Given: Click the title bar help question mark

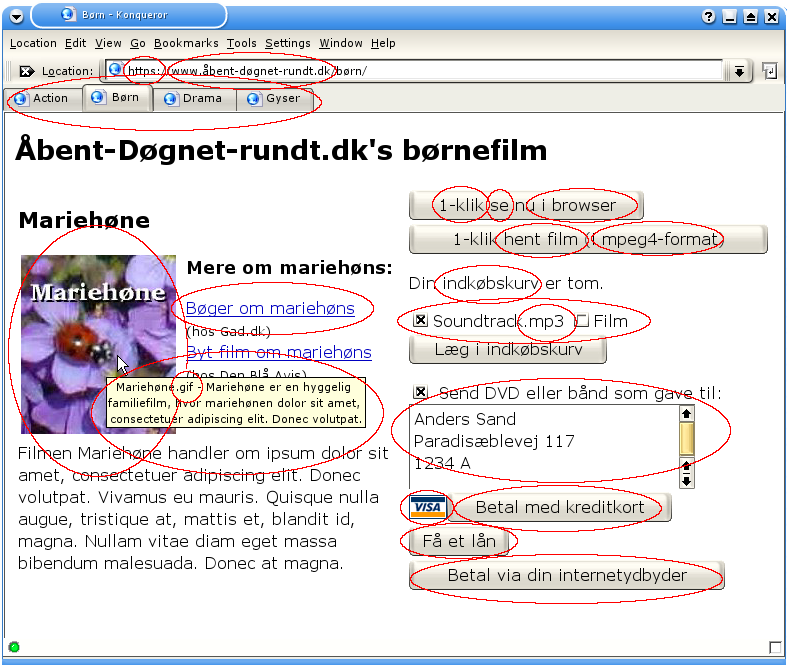Looking at the screenshot, I should click(708, 17).
